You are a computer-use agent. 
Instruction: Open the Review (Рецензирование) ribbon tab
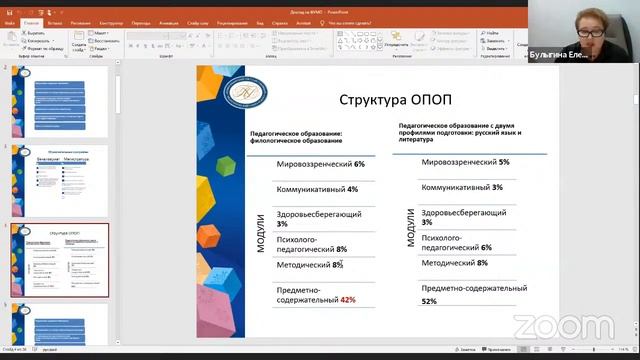232,23
